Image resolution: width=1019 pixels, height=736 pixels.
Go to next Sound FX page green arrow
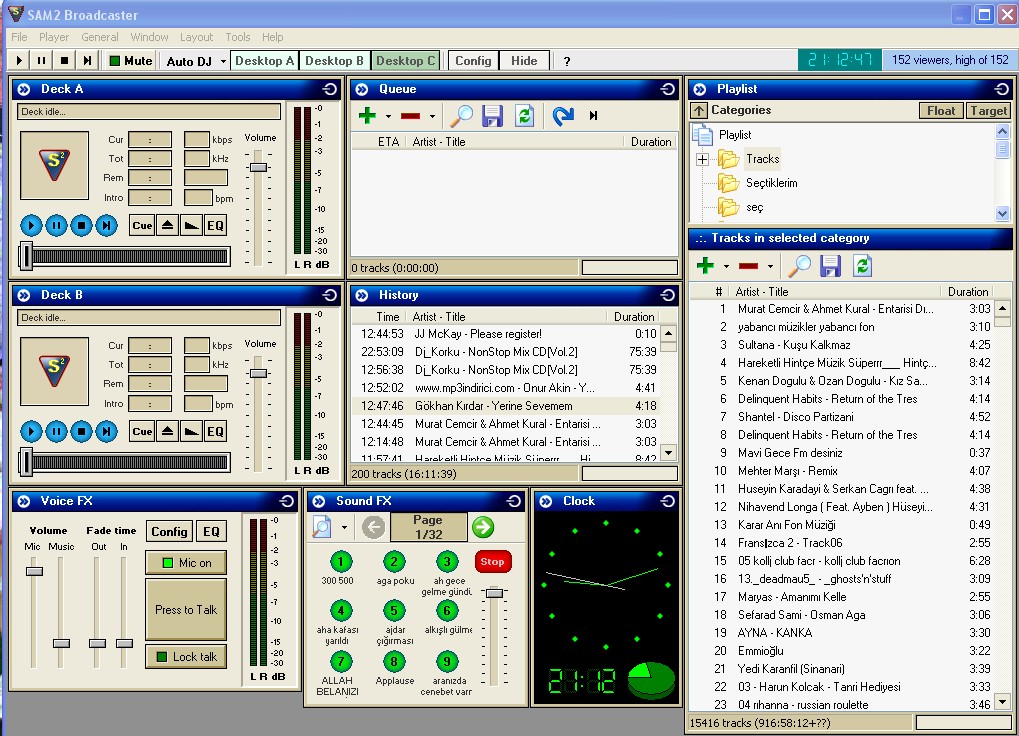coord(483,527)
